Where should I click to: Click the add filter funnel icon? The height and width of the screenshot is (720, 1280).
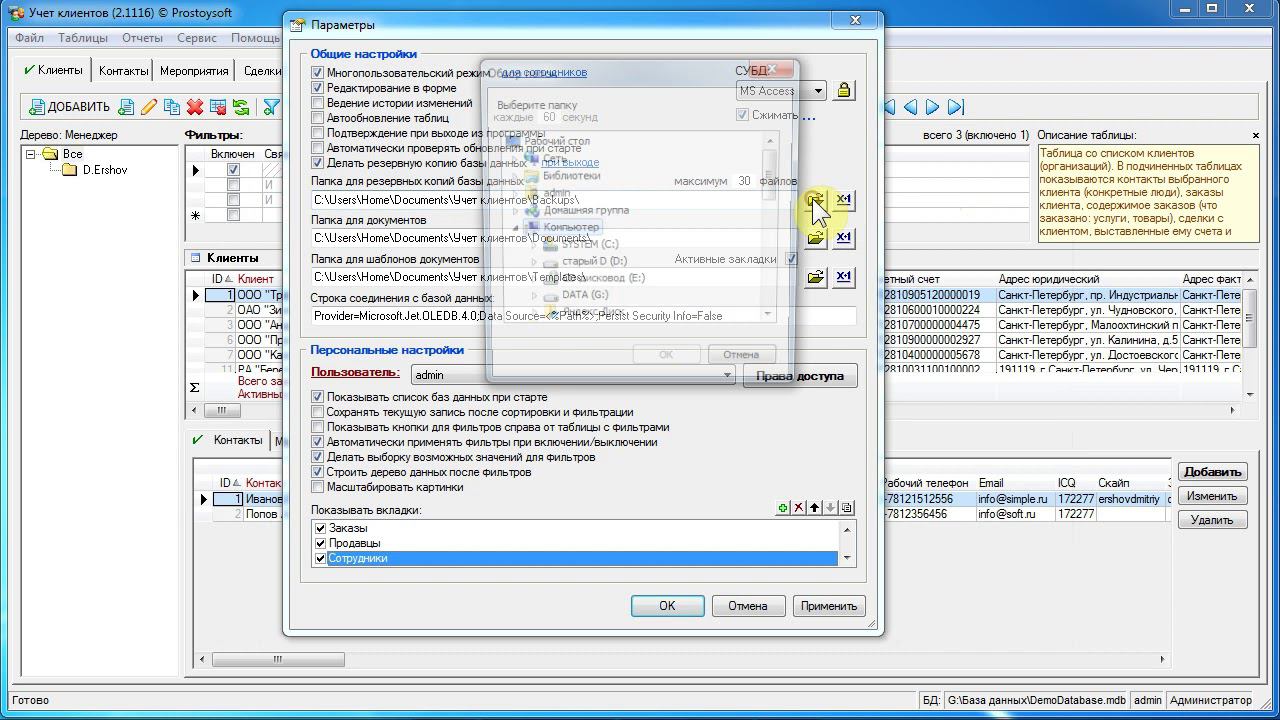[x=271, y=107]
